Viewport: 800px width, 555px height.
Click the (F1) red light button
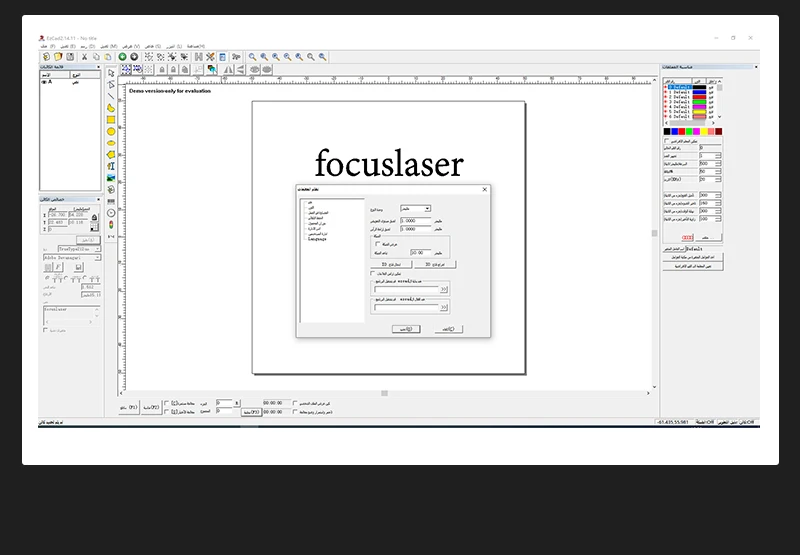[129, 408]
